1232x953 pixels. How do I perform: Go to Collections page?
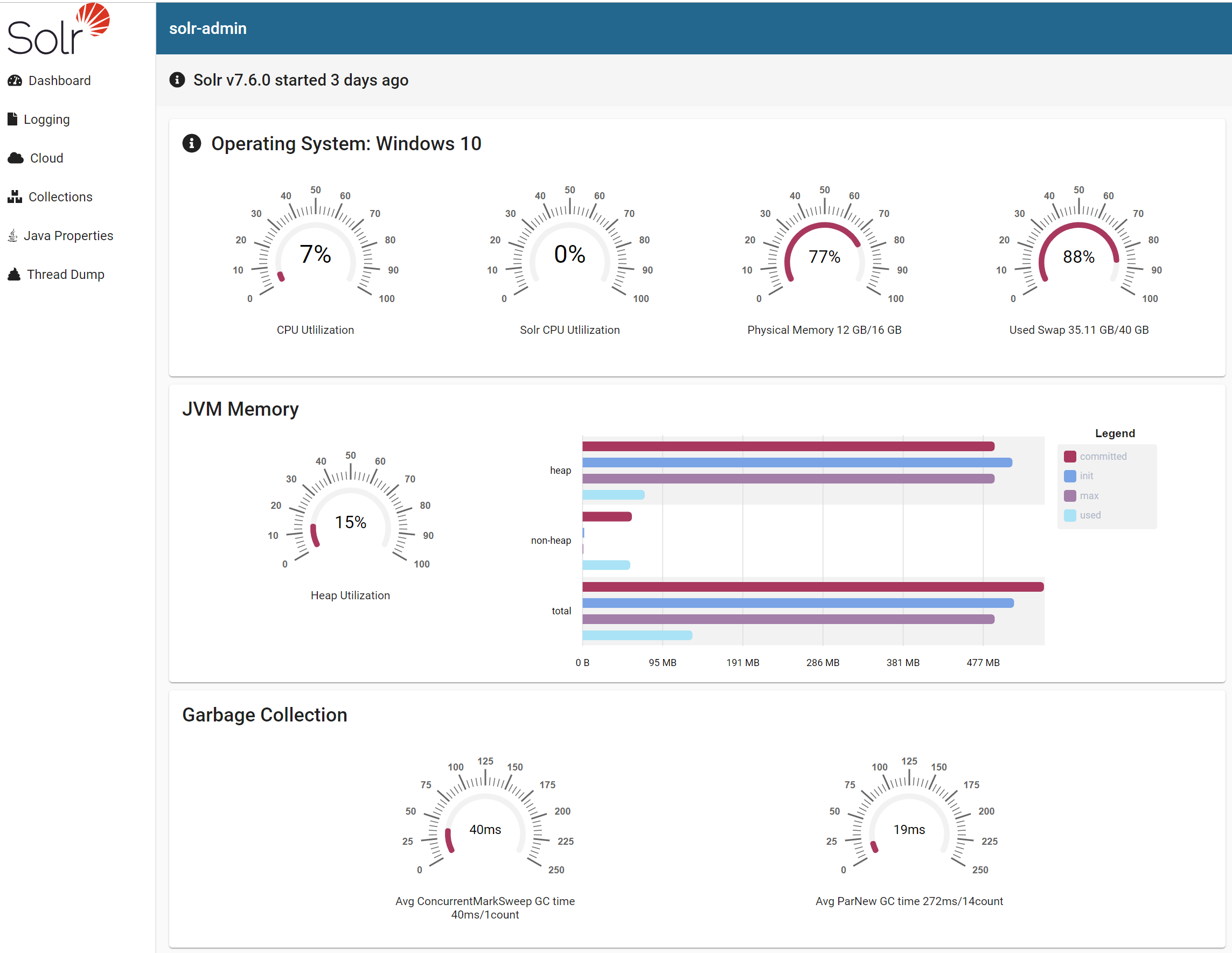tap(60, 197)
